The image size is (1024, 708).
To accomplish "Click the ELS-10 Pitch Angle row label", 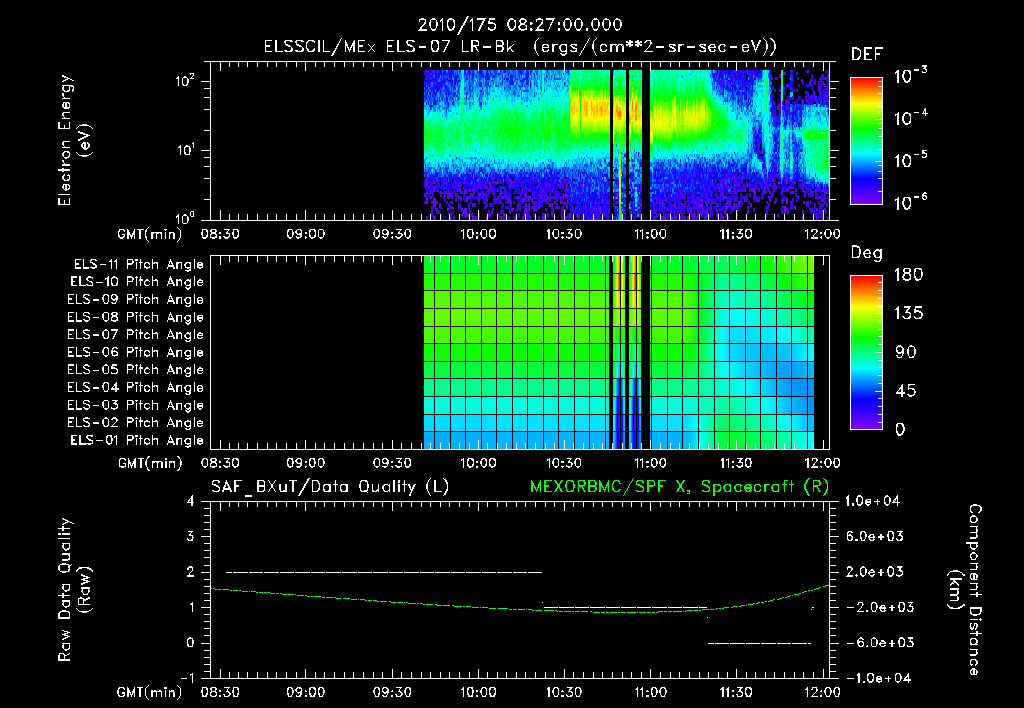I will (x=137, y=282).
